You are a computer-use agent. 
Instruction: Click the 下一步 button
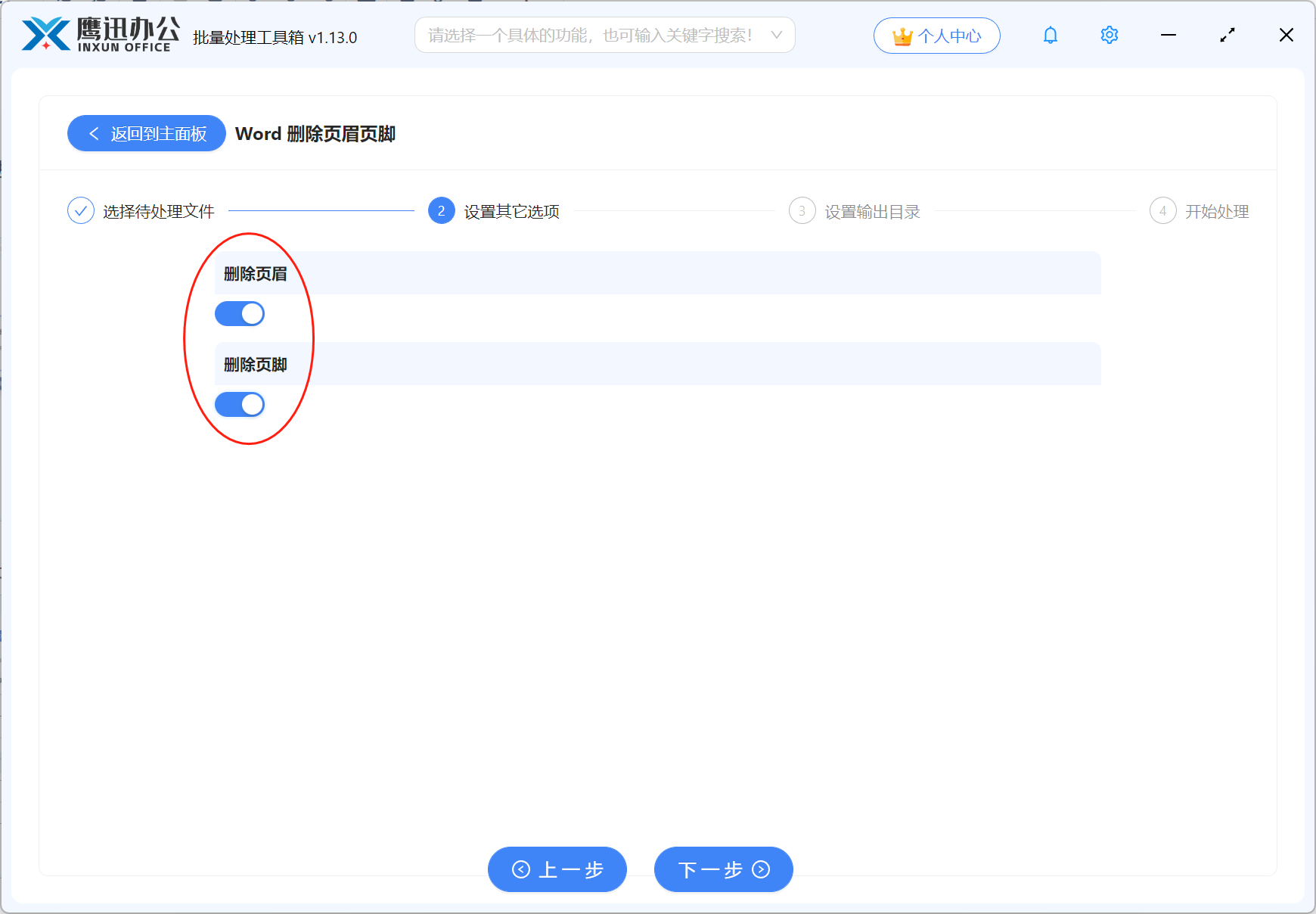(x=722, y=869)
